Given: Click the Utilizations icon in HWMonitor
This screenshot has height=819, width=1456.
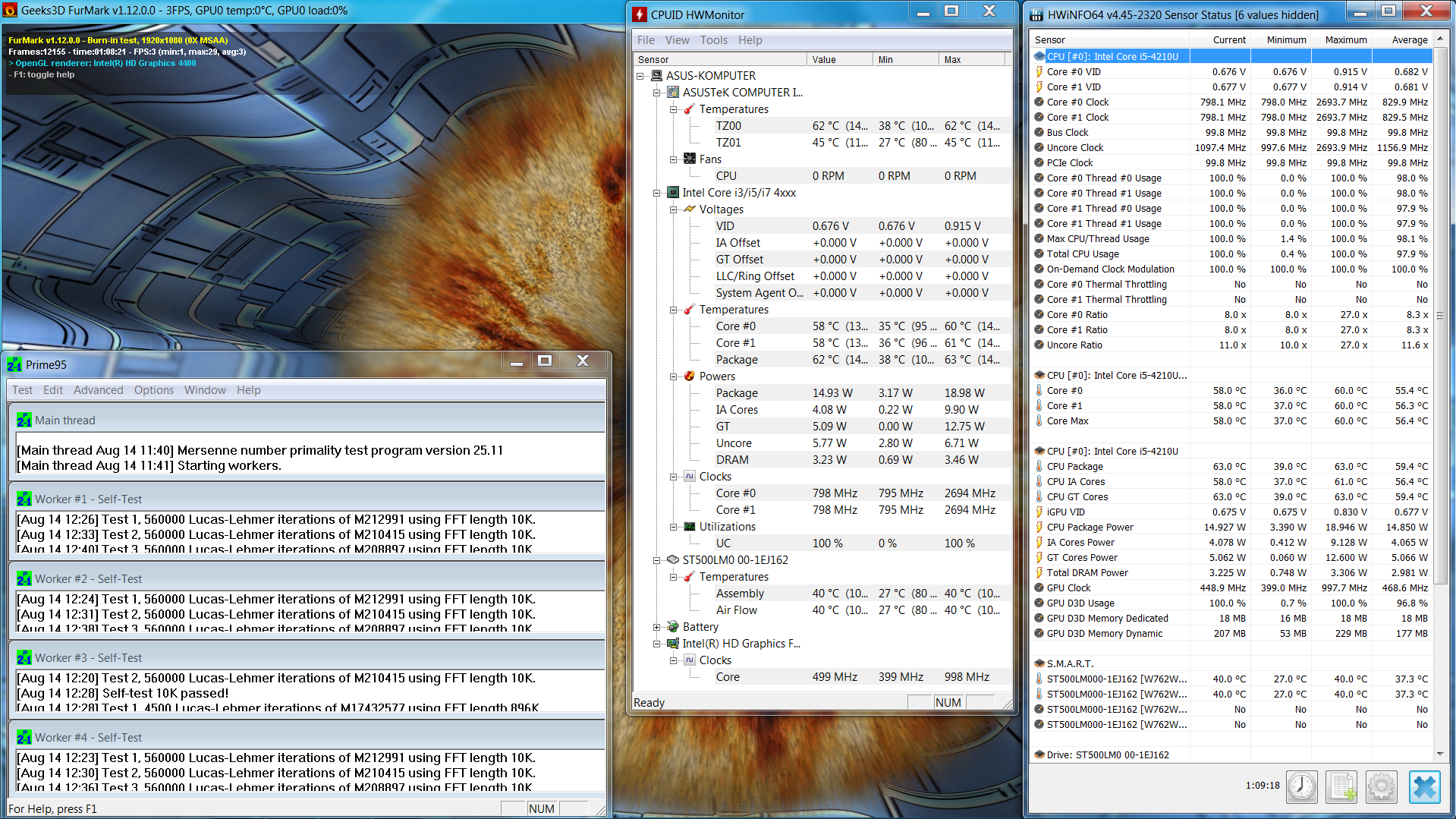Looking at the screenshot, I should pos(689,527).
